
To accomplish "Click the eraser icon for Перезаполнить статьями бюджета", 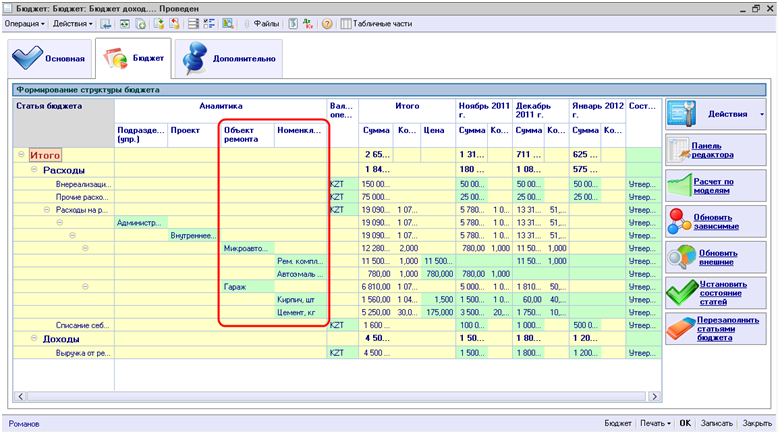I will tap(679, 330).
